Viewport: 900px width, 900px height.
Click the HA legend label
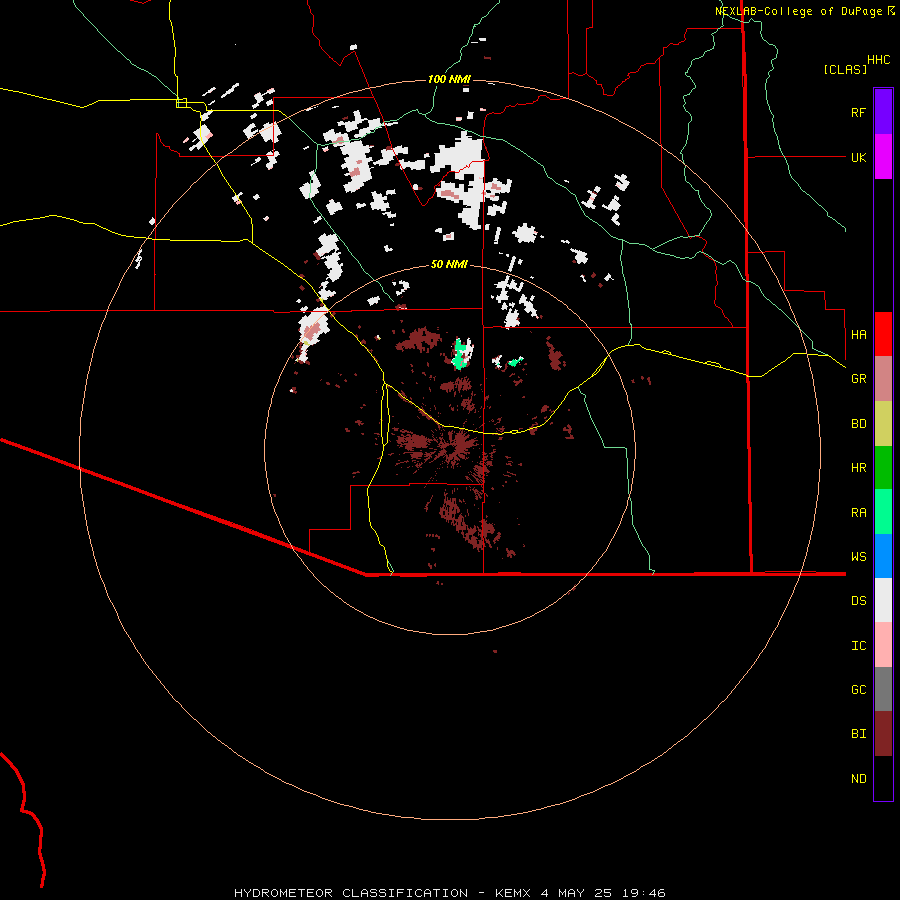[858, 334]
